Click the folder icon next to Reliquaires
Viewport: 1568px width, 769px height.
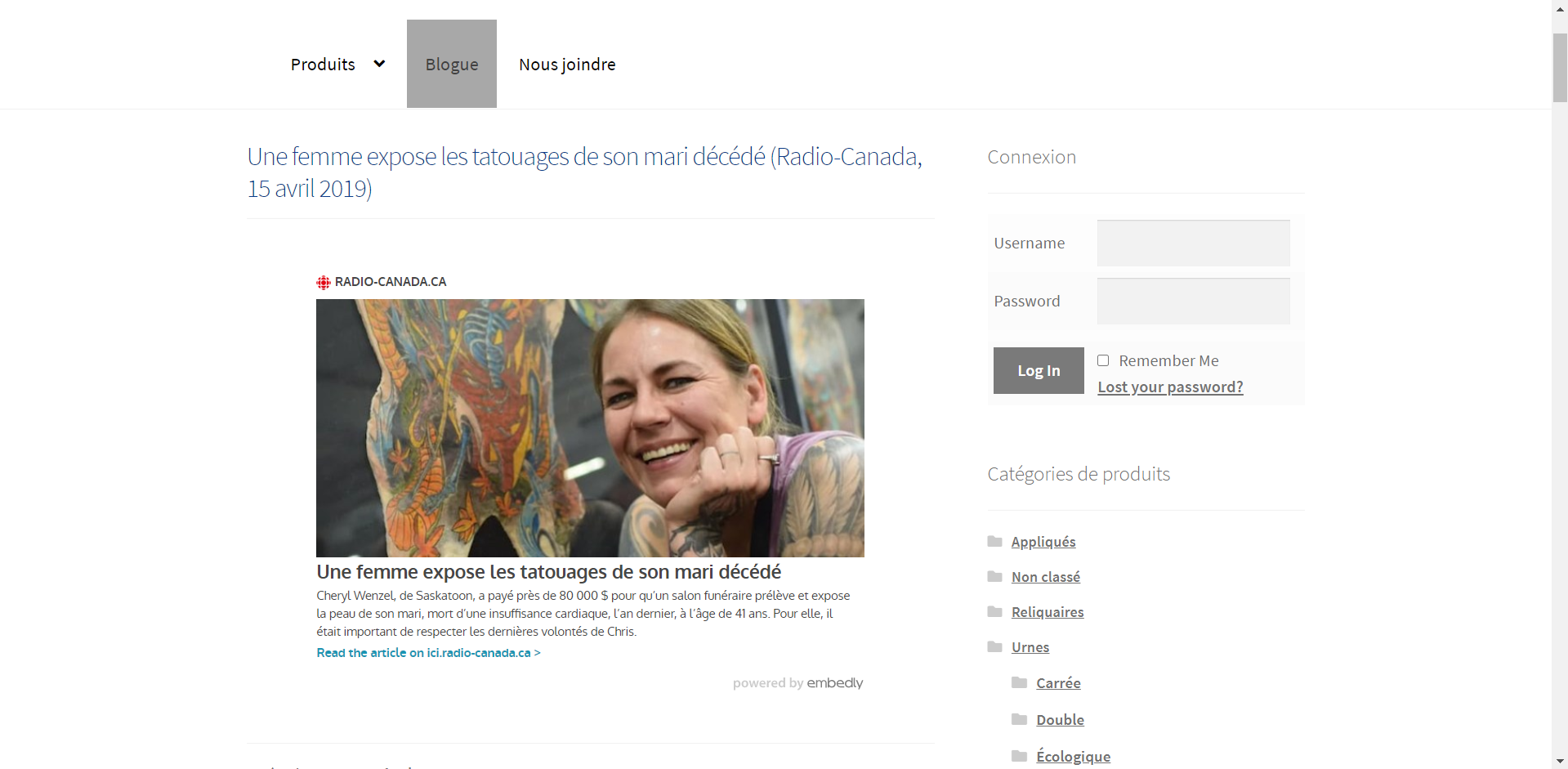[994, 611]
